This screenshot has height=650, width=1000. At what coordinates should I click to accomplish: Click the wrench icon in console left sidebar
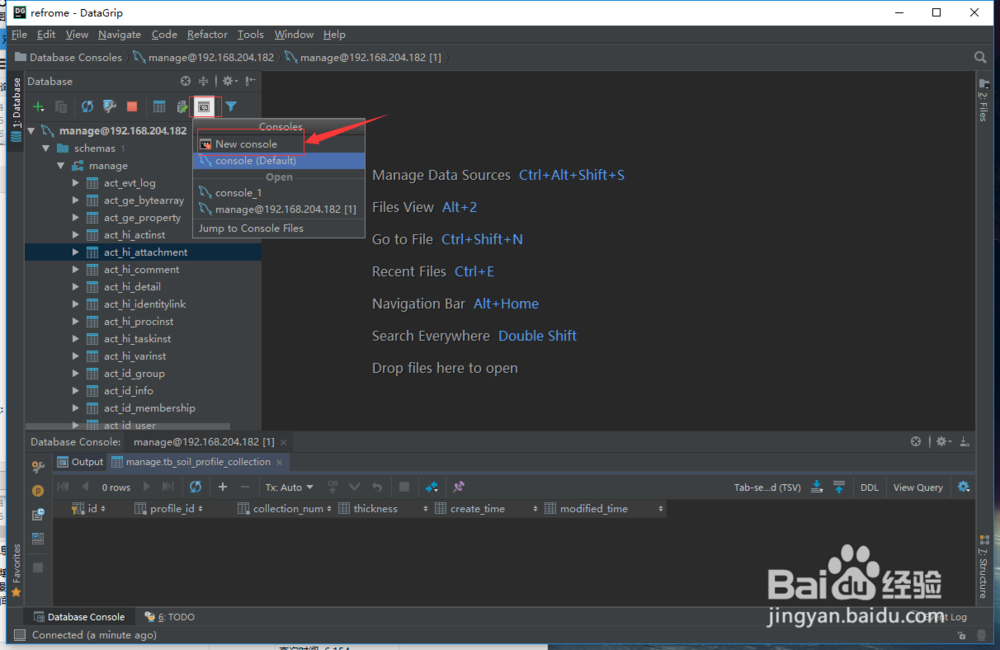(38, 467)
